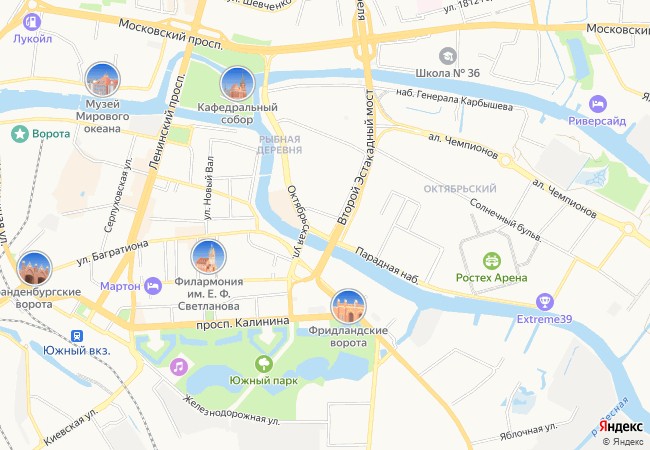Select the Ростех Арена stadium icon
Screen dimensions: 650x450
492,261
